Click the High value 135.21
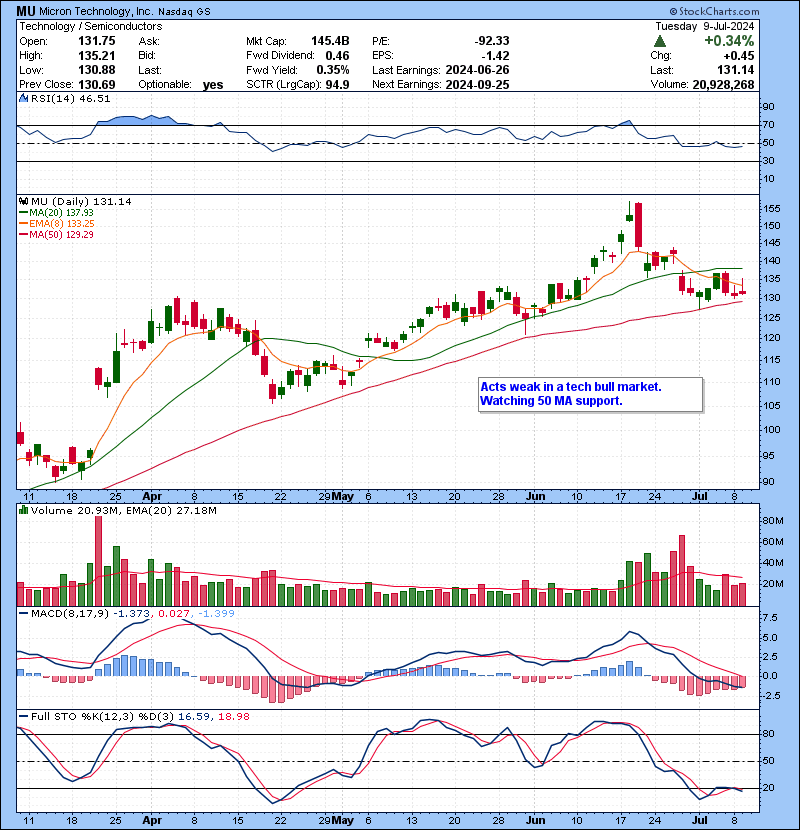This screenshot has height=830, width=800. pyautogui.click(x=96, y=56)
